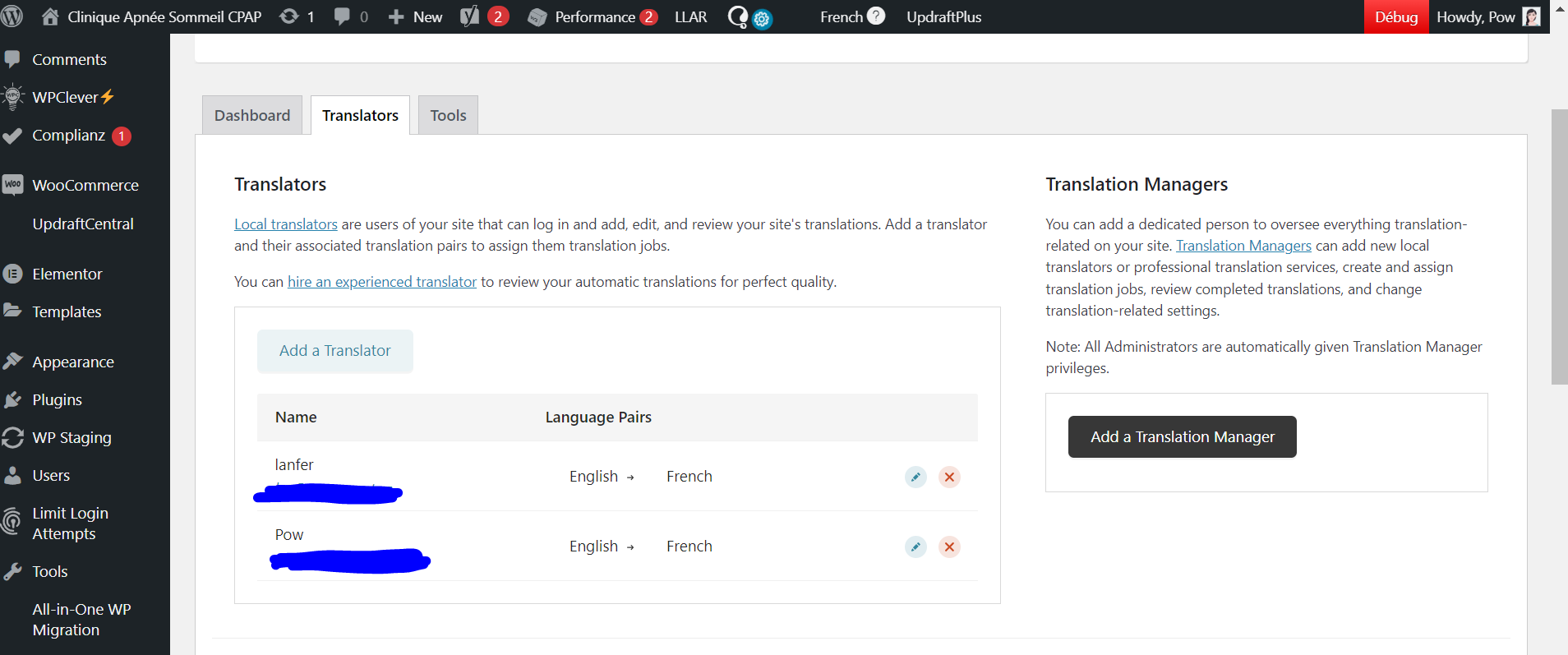The image size is (1568, 655).
Task: Switch to the Tools tab
Action: pos(448,115)
